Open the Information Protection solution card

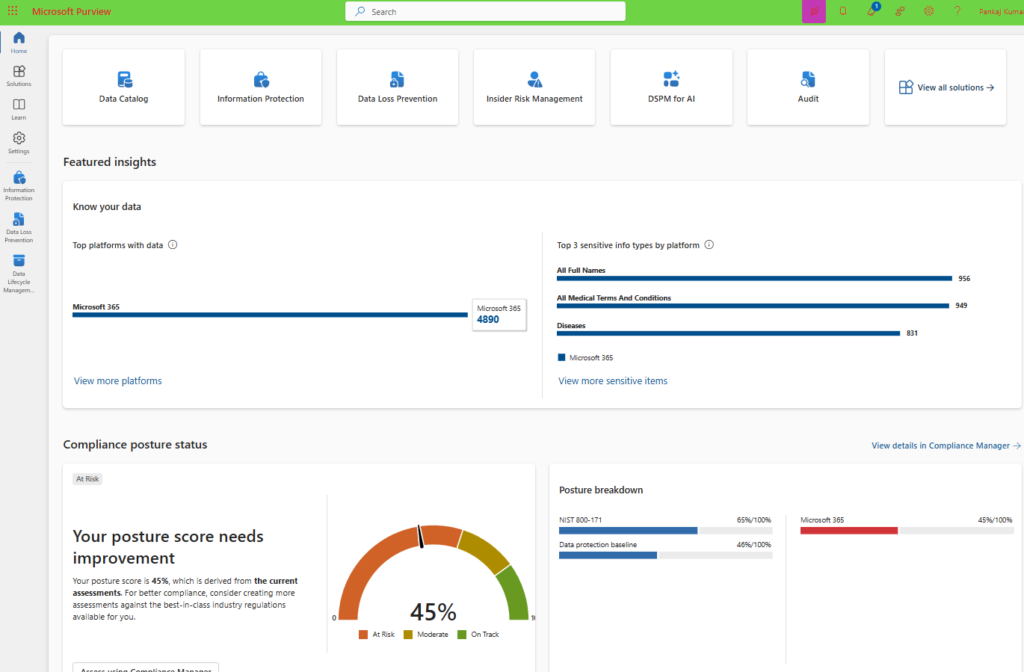point(261,87)
